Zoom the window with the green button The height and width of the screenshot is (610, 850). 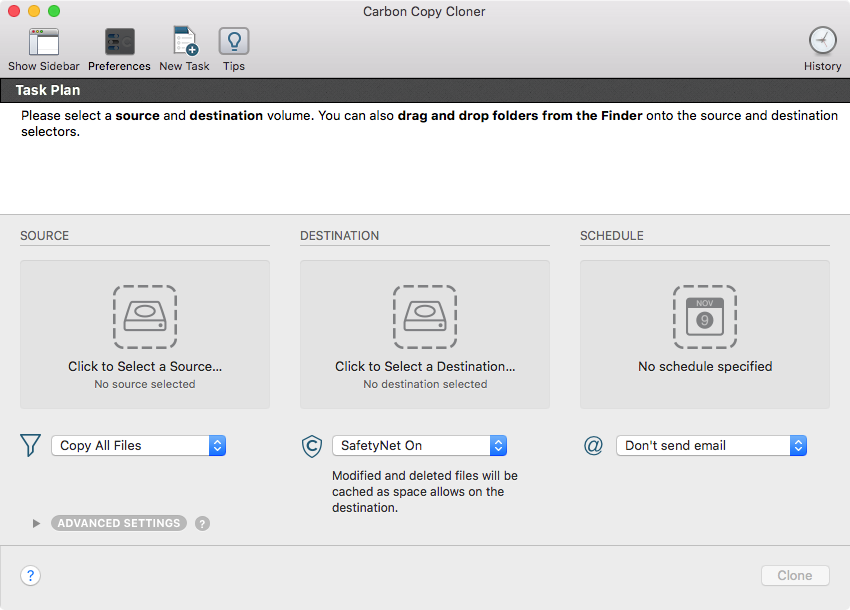click(x=54, y=11)
